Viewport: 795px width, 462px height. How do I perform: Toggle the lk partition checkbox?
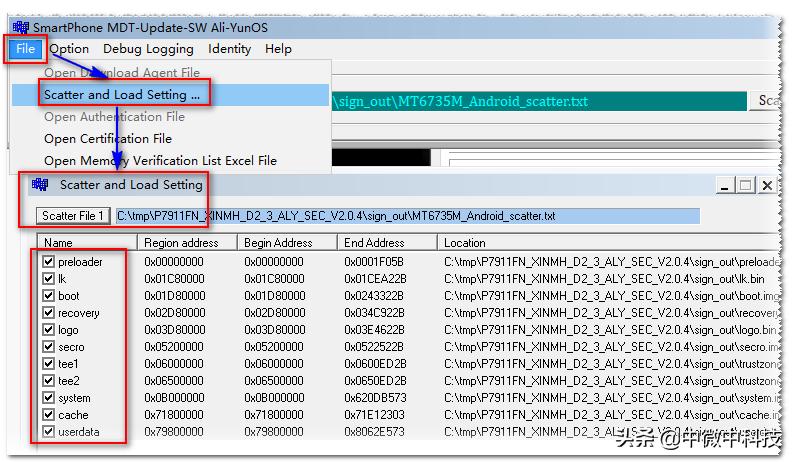(49, 279)
